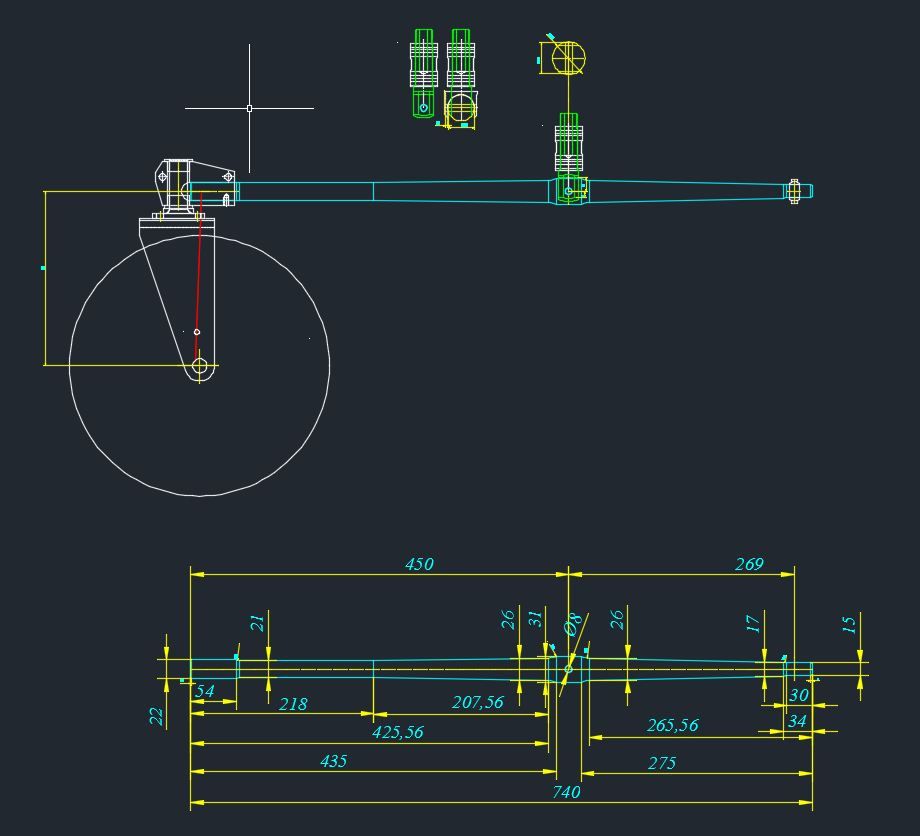
Task: Pick the 435 dimension label
Action: point(333,761)
